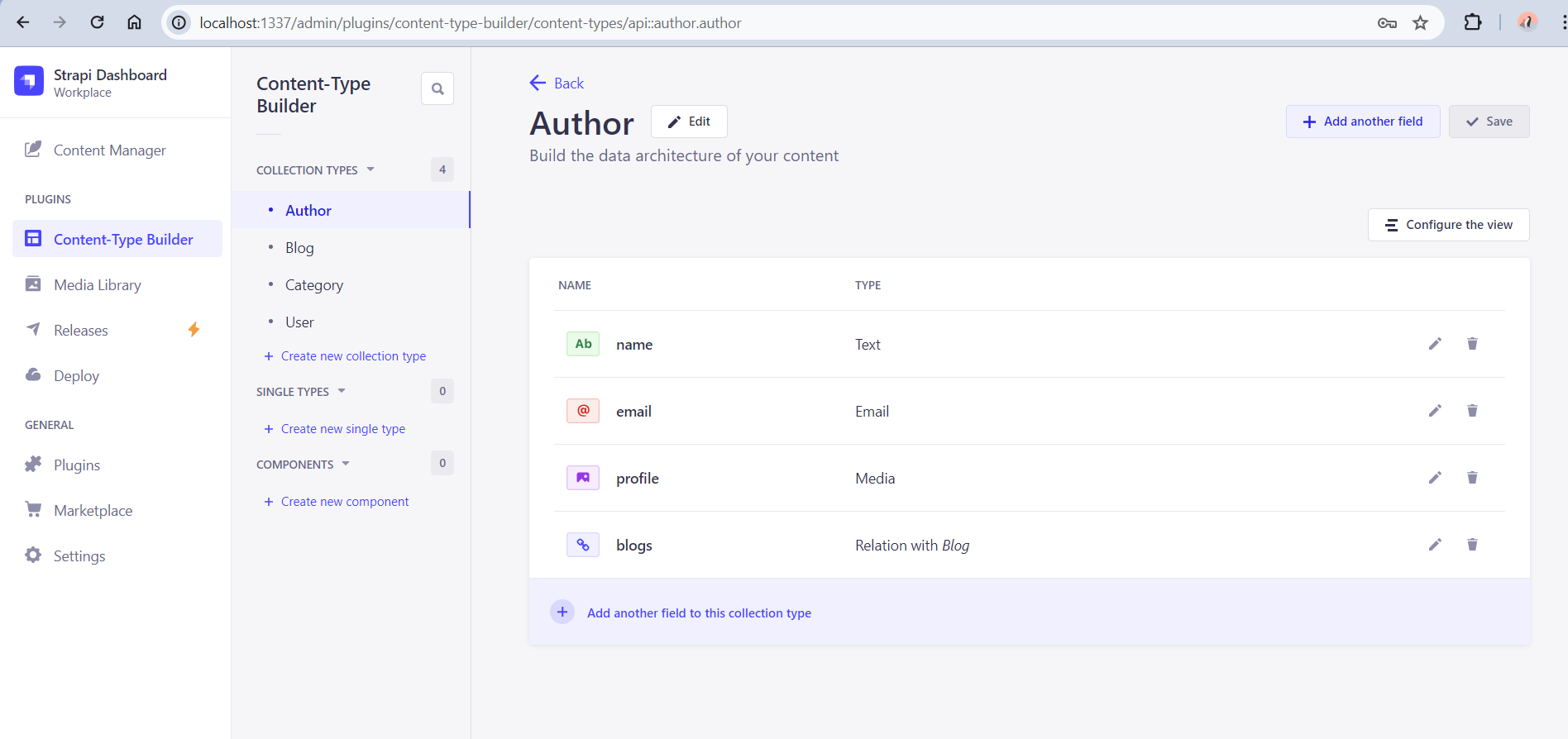Viewport: 1568px width, 739px height.
Task: Click Create new collection type
Action: (x=345, y=355)
